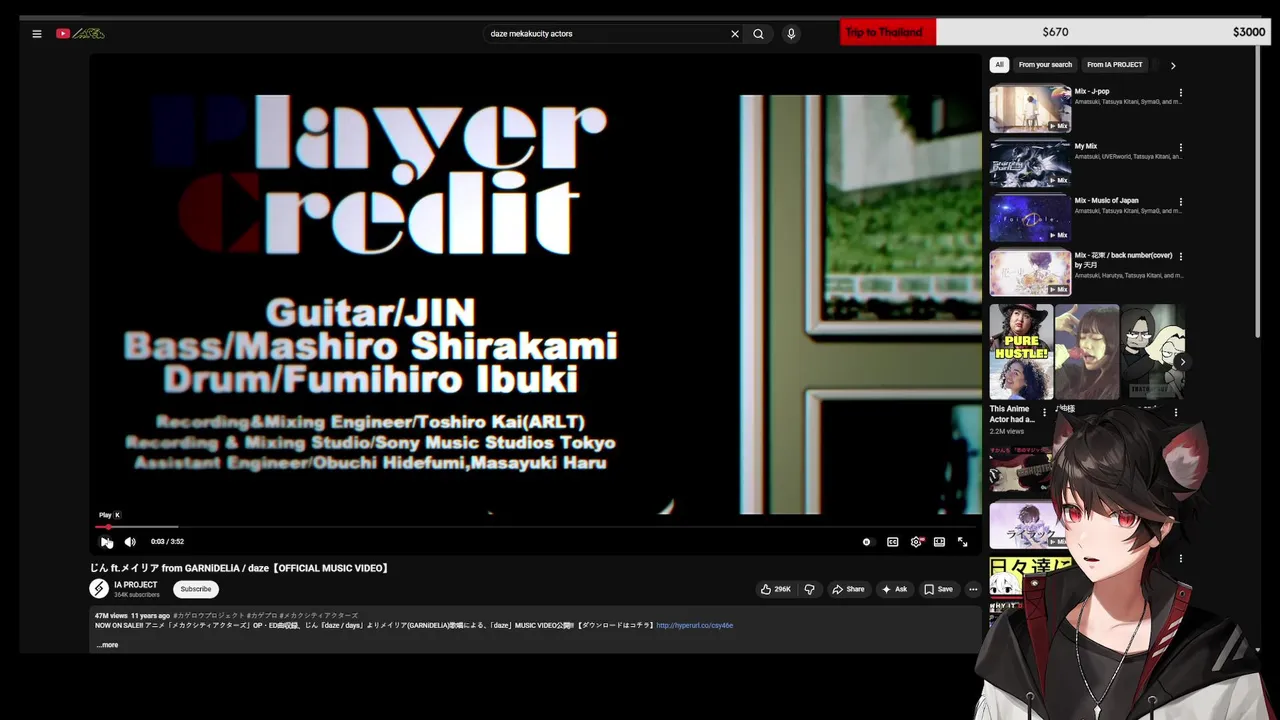The width and height of the screenshot is (1280, 720).
Task: Click the 0:03 / 3:52 time display
Action: [x=167, y=542]
